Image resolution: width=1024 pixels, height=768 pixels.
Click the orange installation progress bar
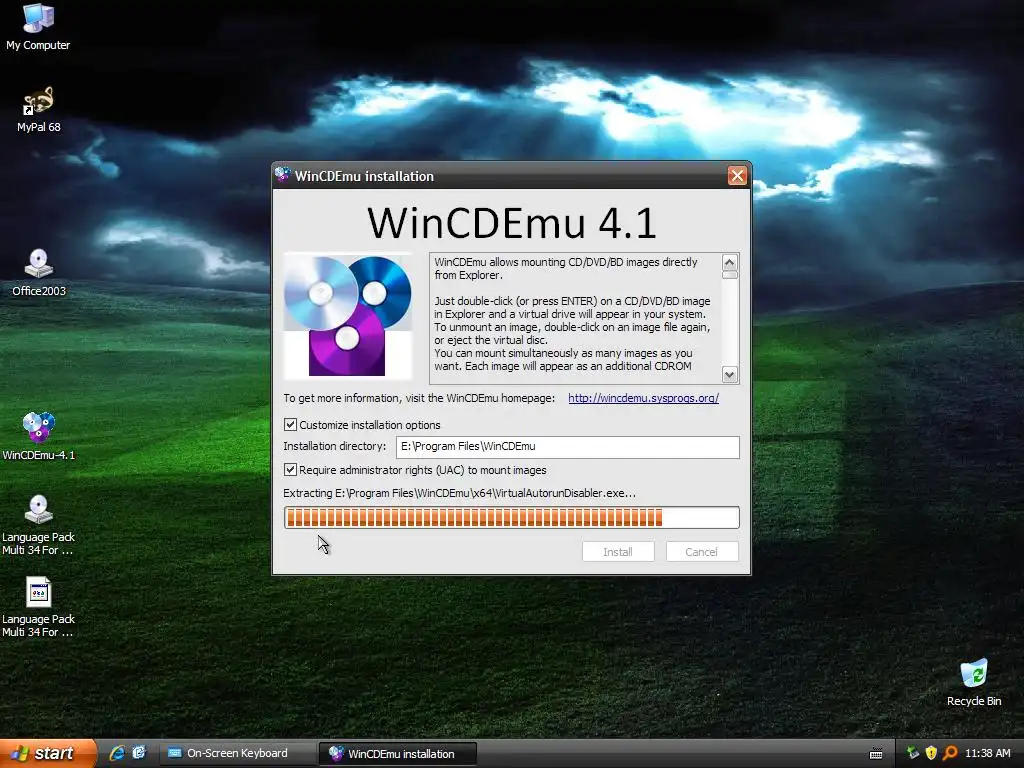click(x=511, y=517)
